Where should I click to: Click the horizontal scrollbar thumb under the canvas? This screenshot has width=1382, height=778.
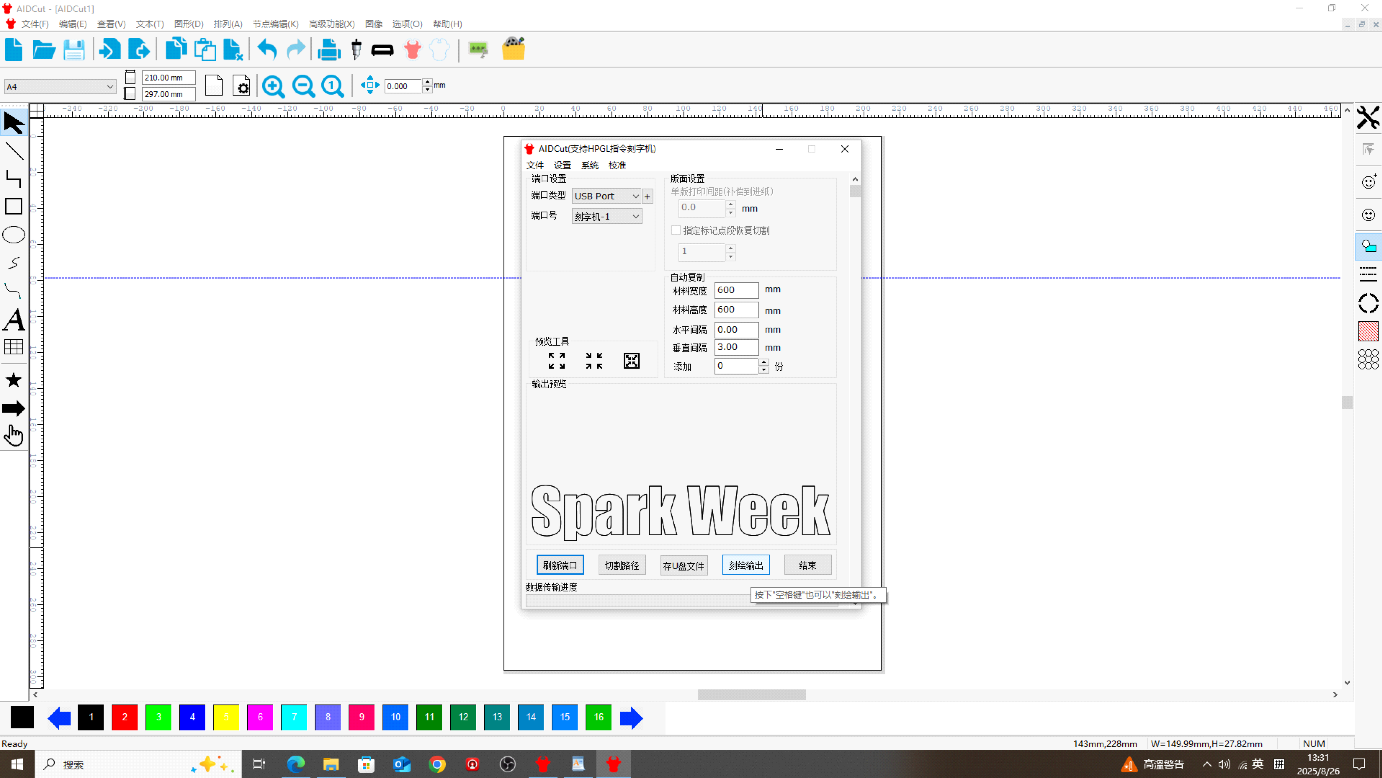pos(752,694)
